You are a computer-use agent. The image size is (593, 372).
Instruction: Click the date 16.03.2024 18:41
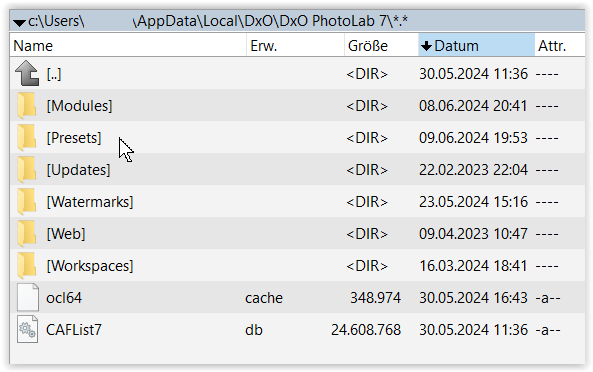(x=473, y=266)
